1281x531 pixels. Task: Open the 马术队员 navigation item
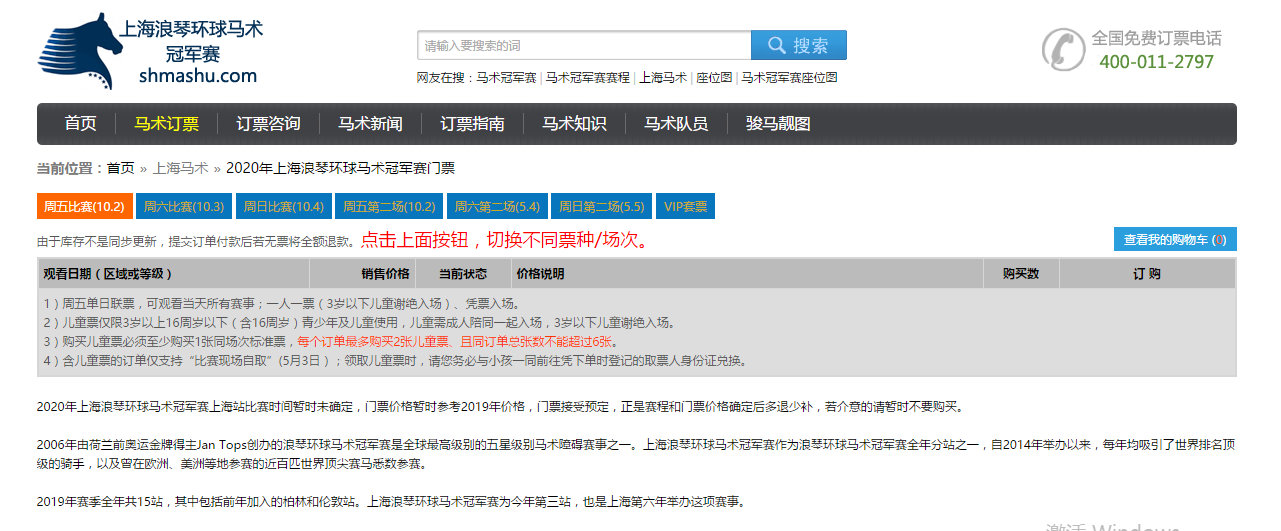[676, 124]
